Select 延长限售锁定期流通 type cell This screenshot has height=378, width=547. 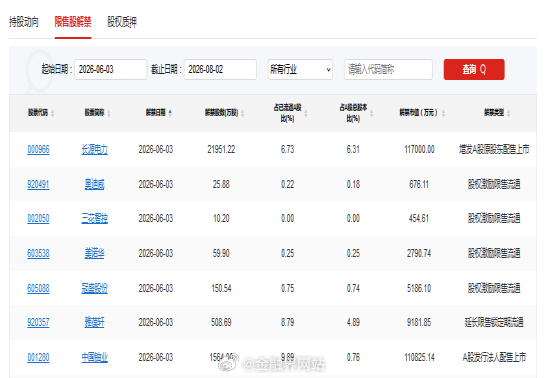coord(494,323)
